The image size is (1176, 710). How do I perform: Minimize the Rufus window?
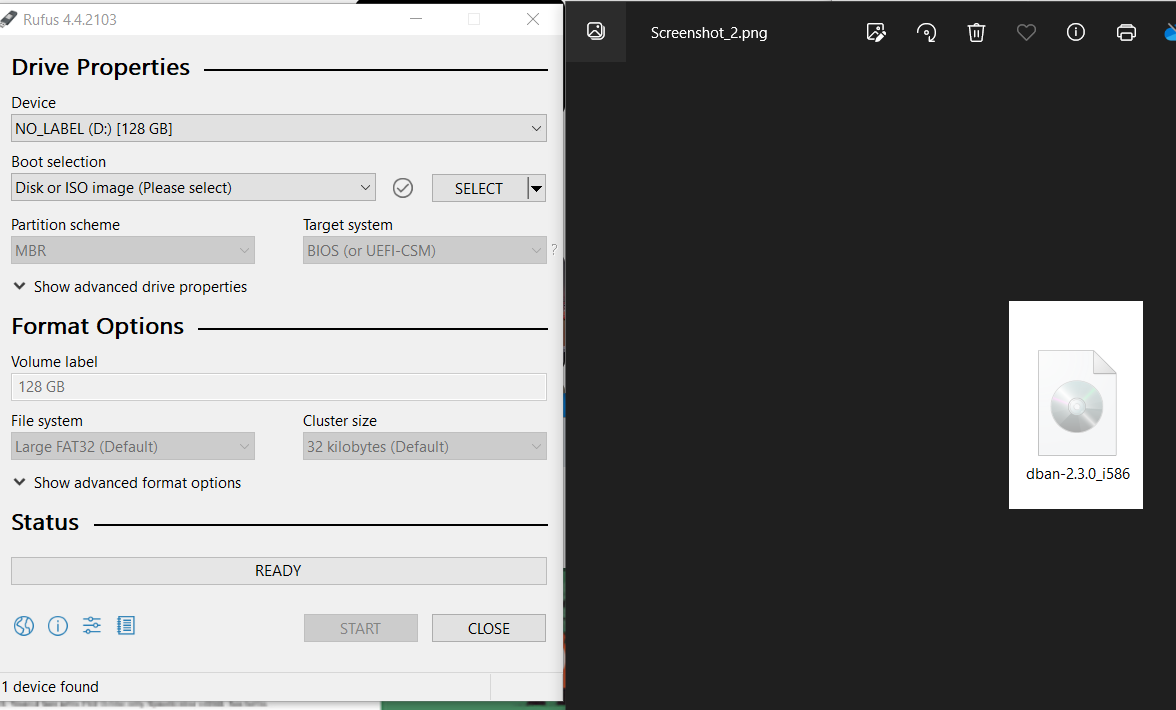[416, 19]
